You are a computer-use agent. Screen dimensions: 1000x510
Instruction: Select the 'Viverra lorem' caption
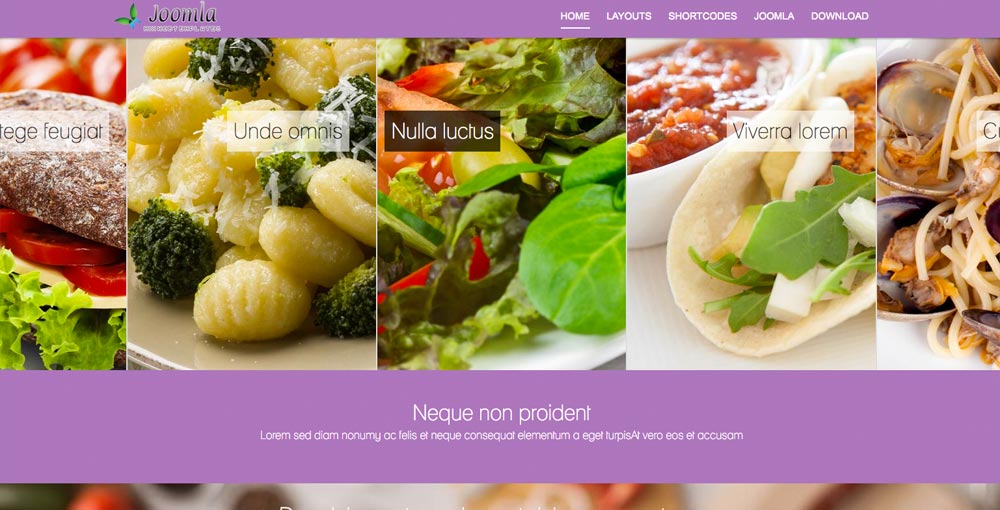[x=790, y=131]
